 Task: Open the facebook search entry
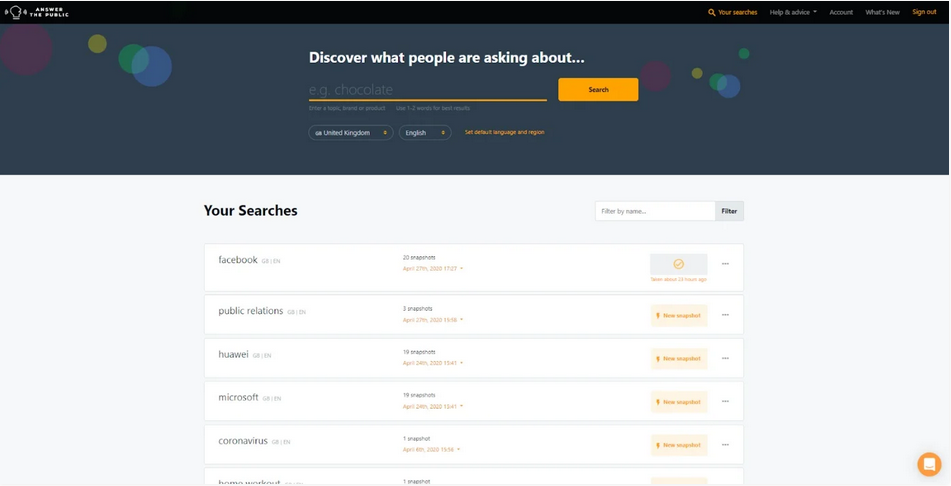click(238, 260)
